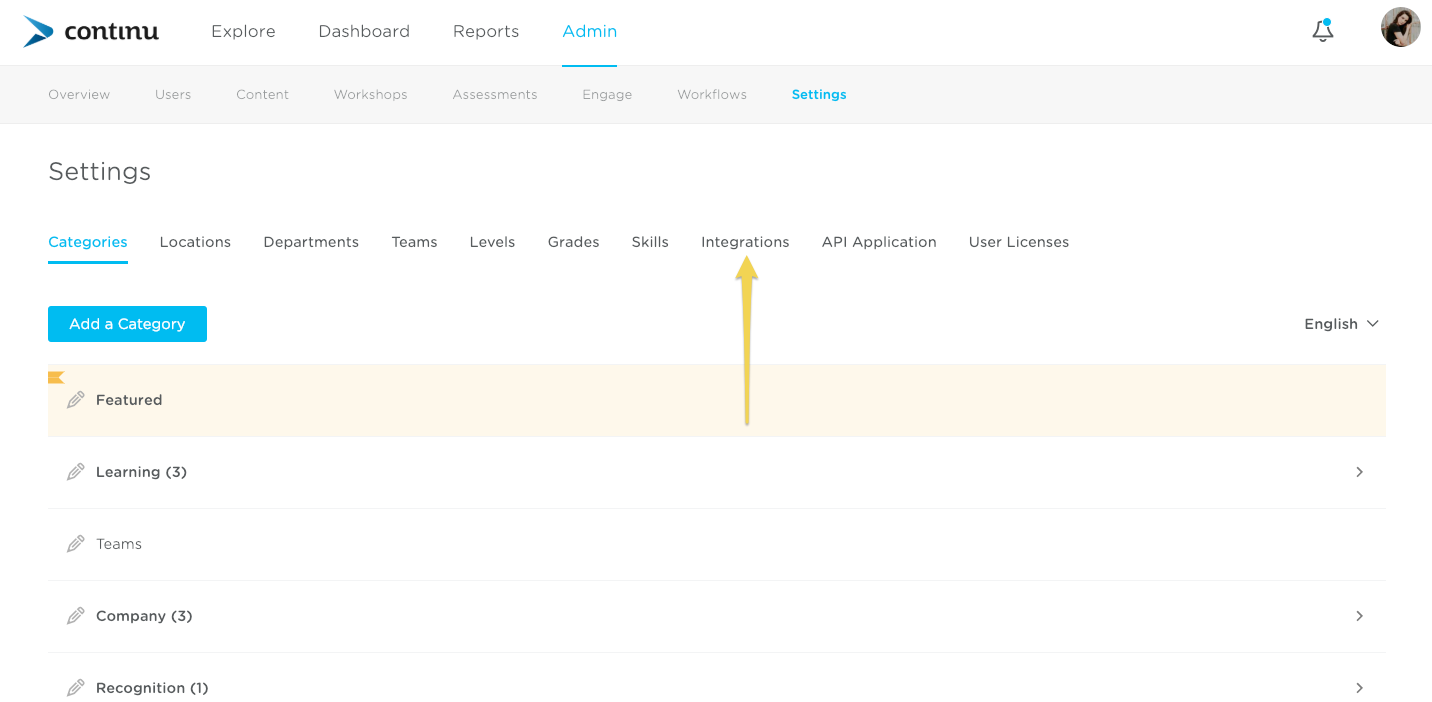1432x702 pixels.
Task: Click the pencil icon next to Teams category
Action: pyautogui.click(x=76, y=544)
